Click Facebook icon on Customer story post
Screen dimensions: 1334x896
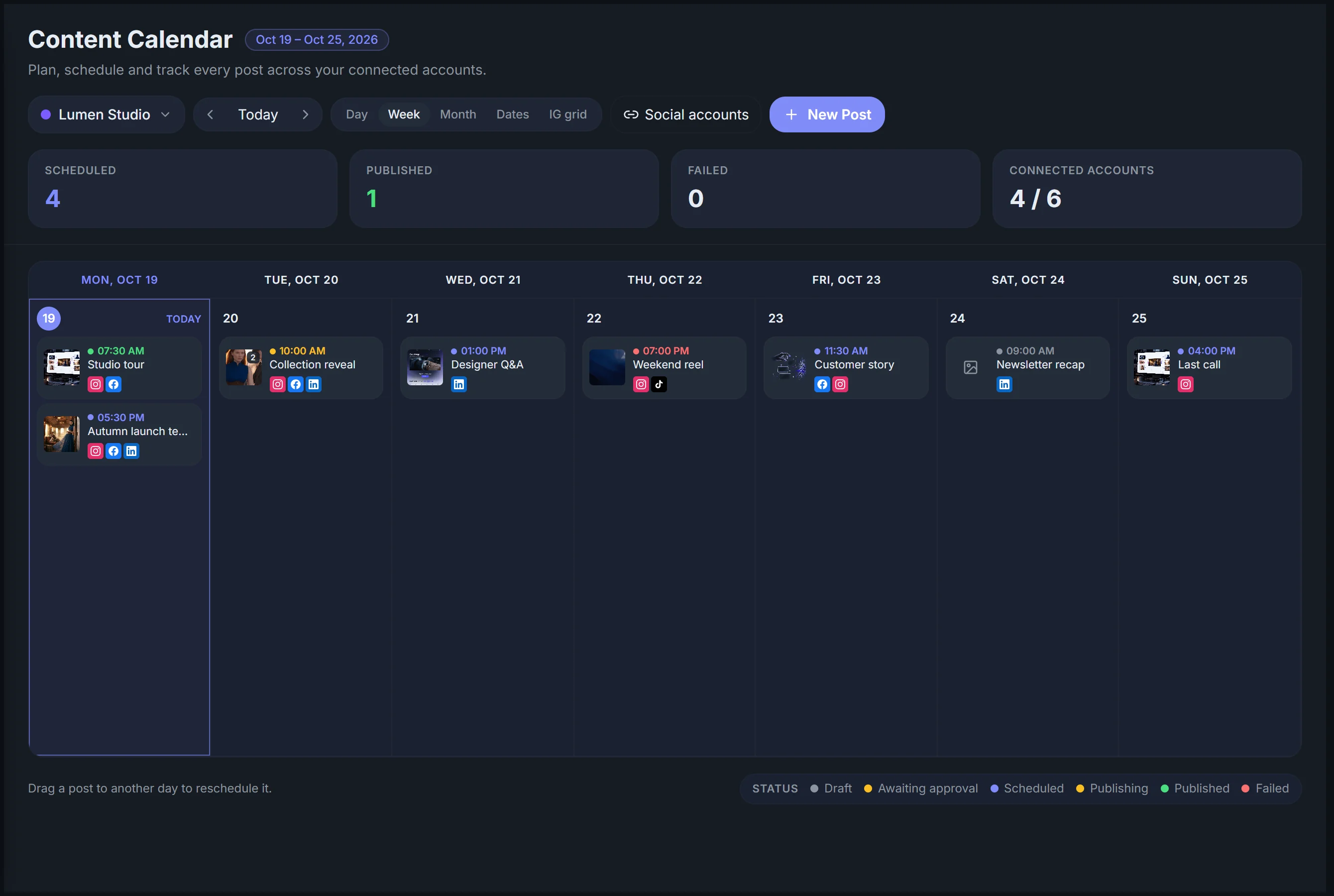tap(822, 385)
